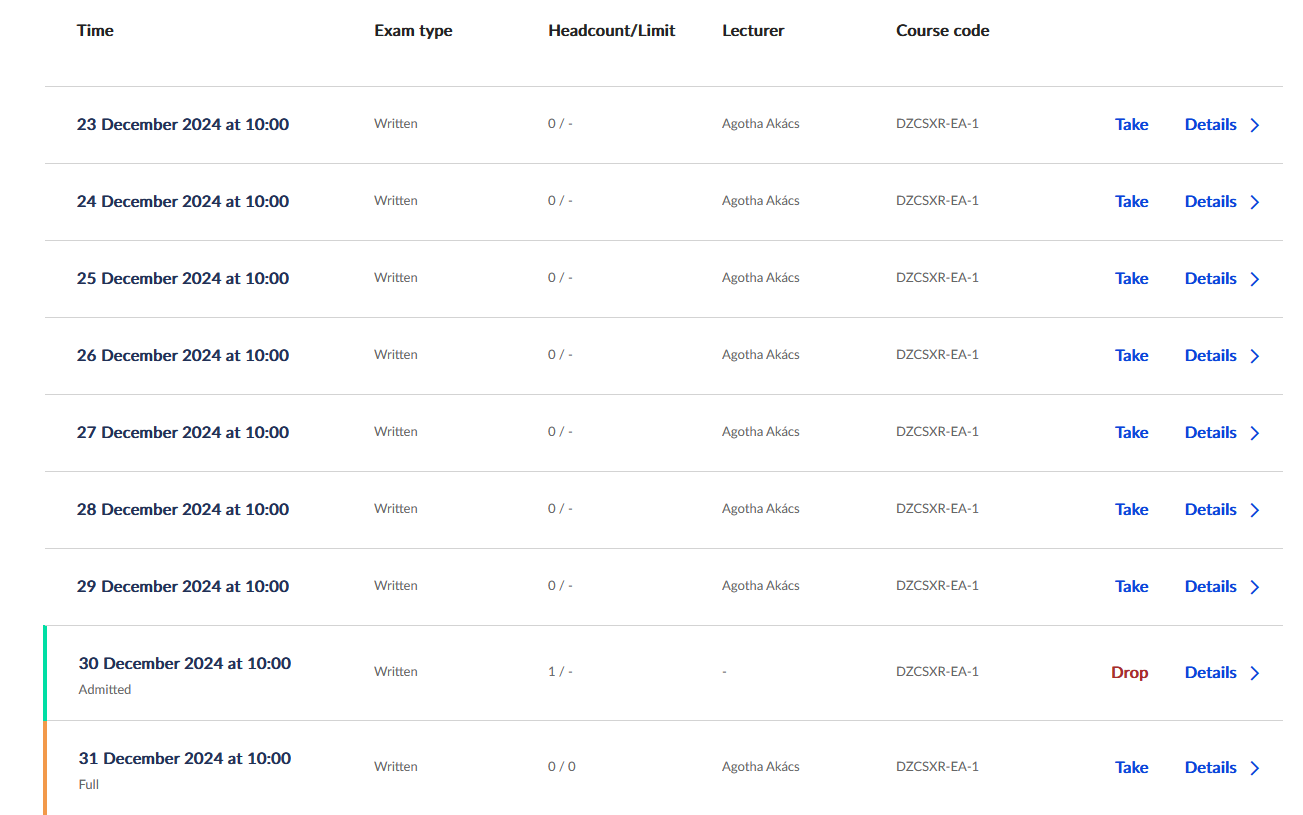The height and width of the screenshot is (815, 1303).
Task: Click chevron arrow on 29 December row
Action: [x=1255, y=587]
